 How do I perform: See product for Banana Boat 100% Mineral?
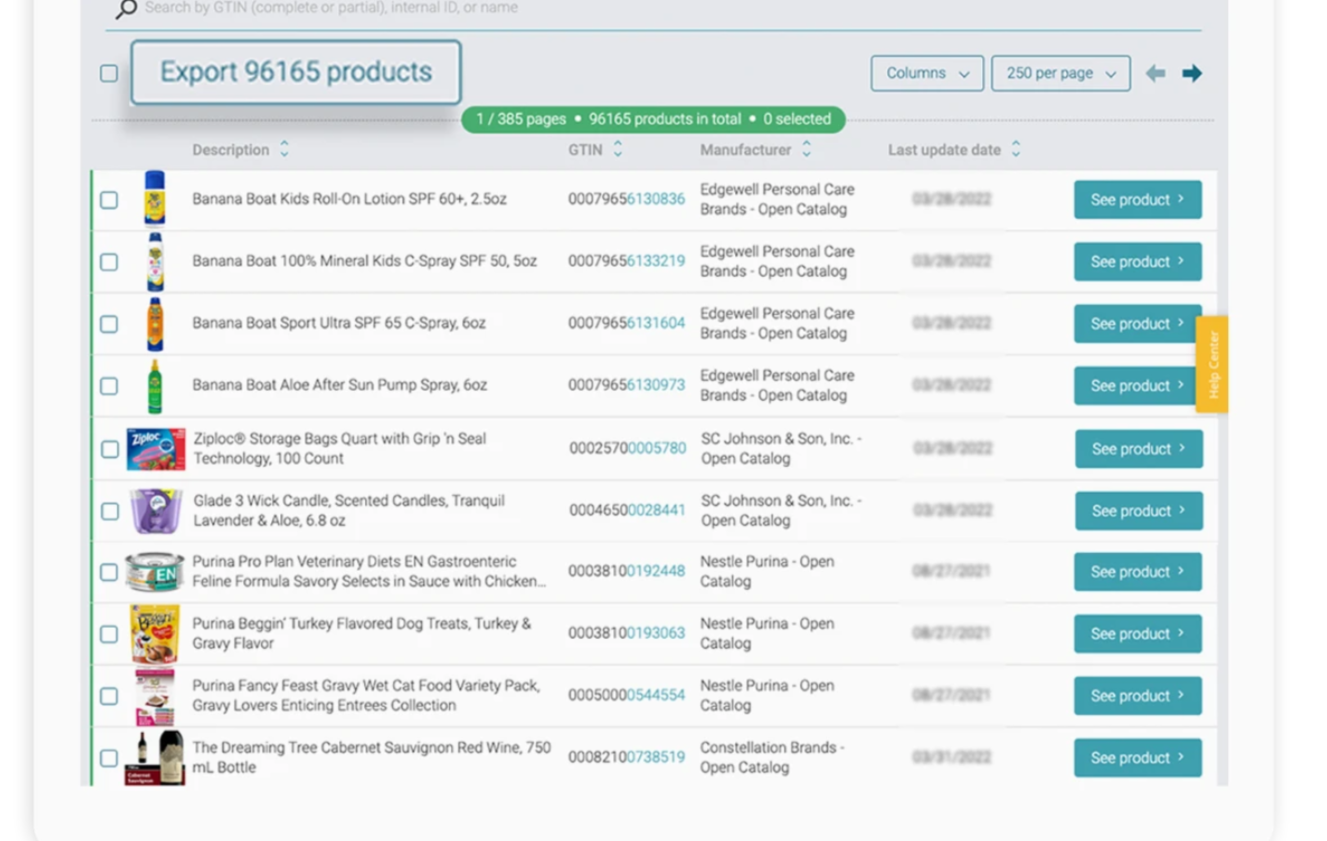coord(1138,262)
